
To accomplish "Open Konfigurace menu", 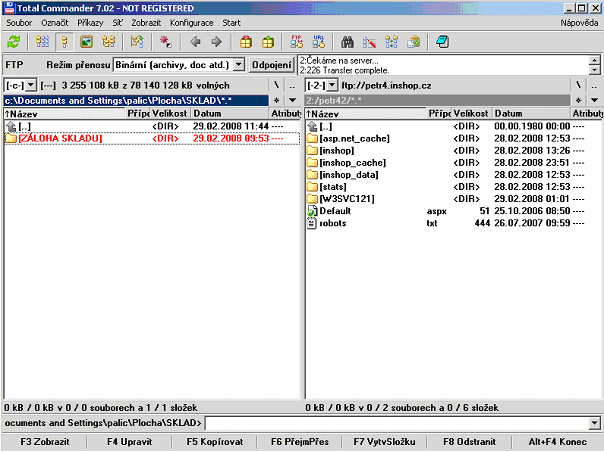I will click(x=191, y=23).
